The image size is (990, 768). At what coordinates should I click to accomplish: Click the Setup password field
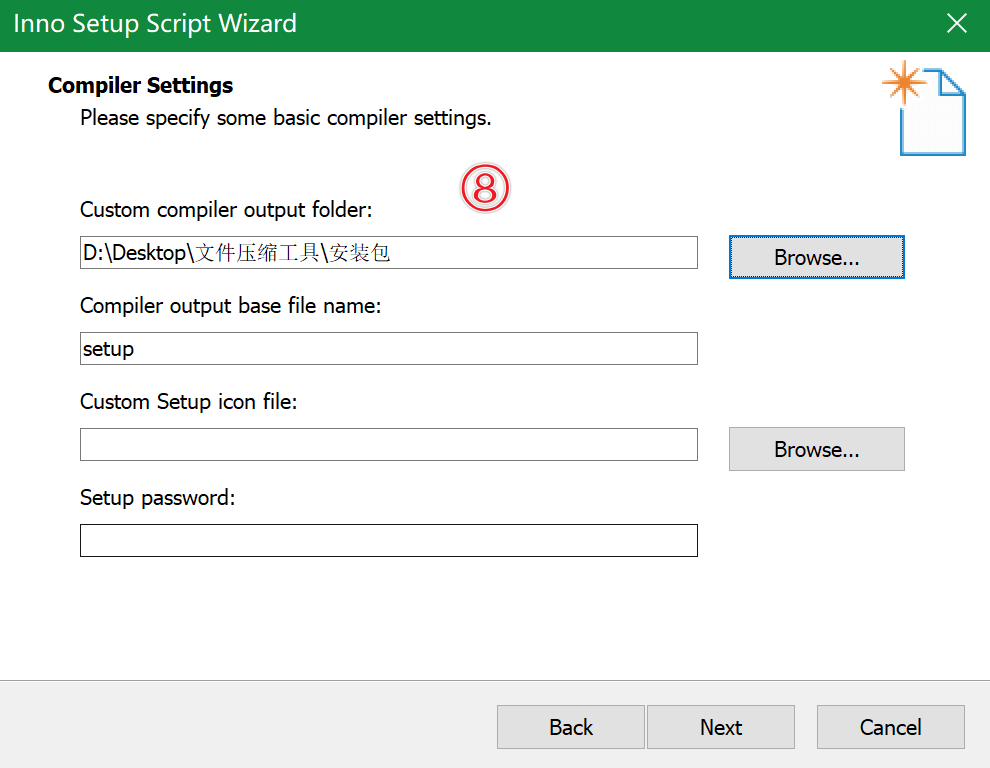tap(389, 541)
